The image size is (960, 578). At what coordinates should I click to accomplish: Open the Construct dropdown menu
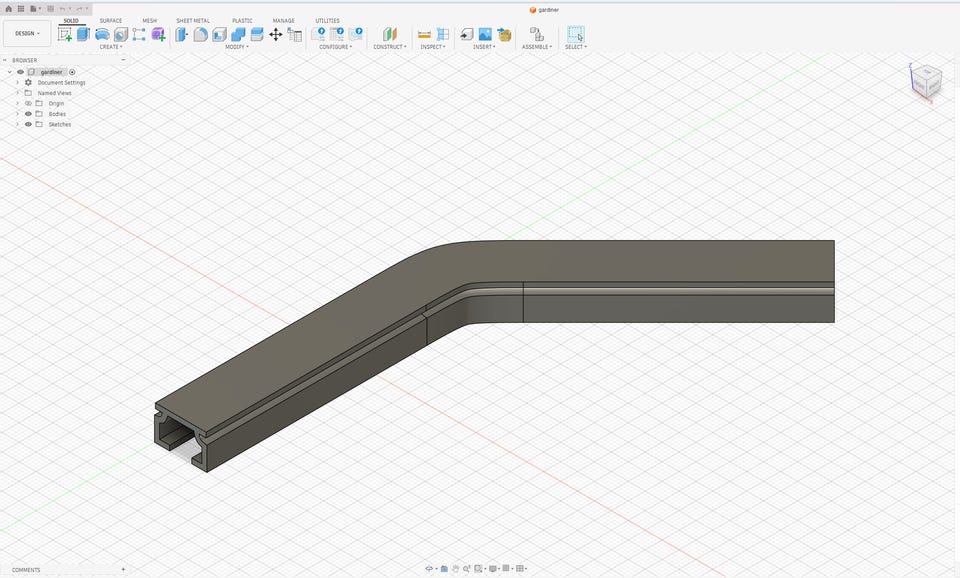390,47
